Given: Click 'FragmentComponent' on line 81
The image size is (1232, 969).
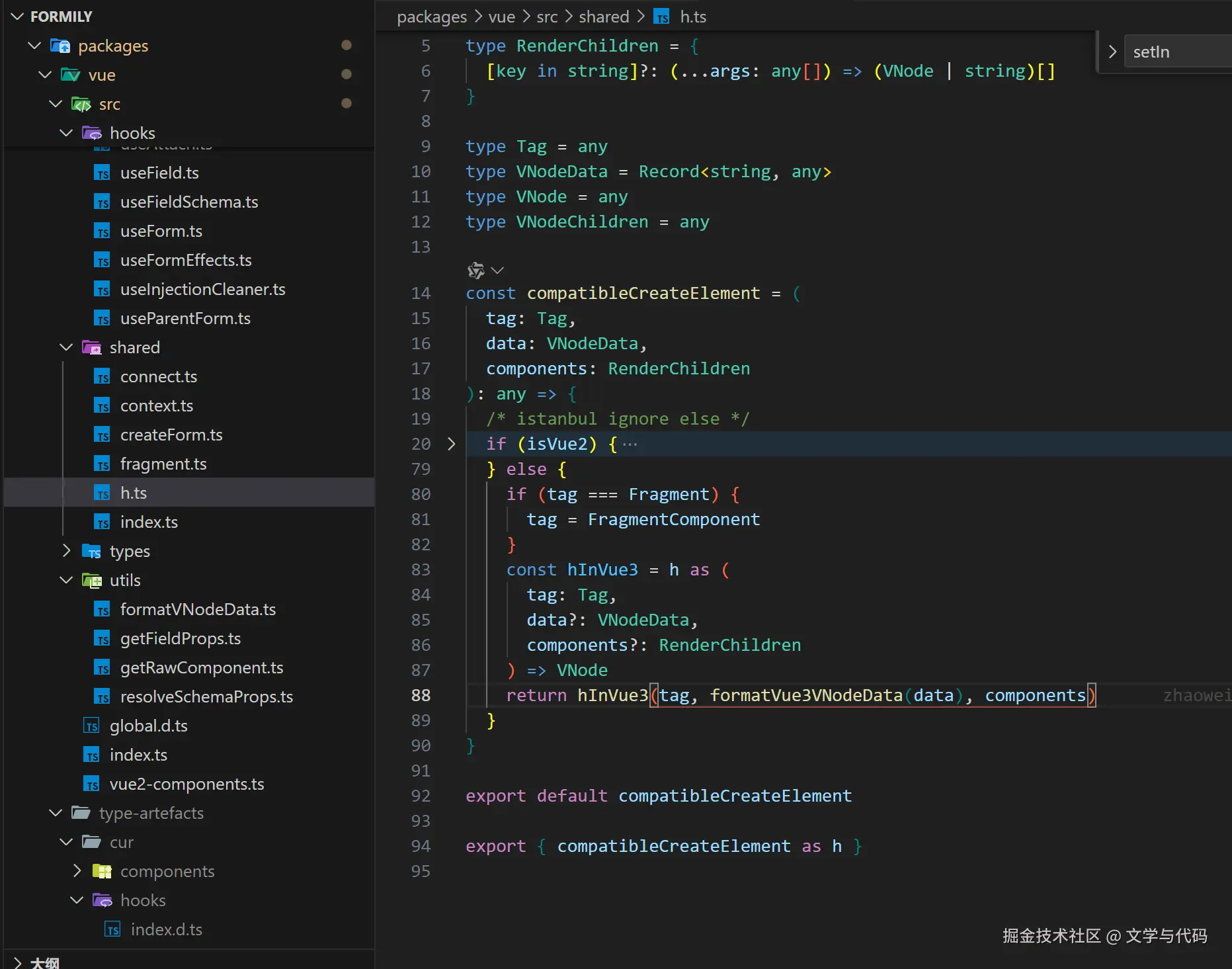Looking at the screenshot, I should coord(674,519).
